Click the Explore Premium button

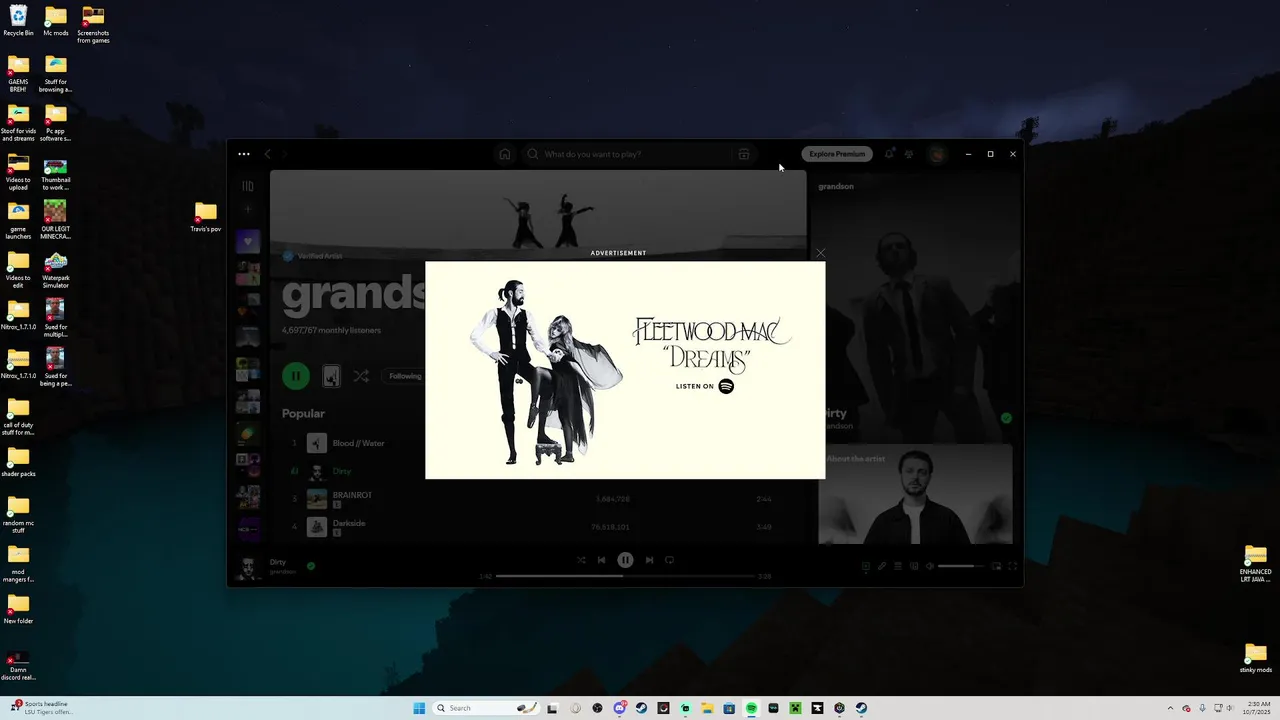click(837, 154)
